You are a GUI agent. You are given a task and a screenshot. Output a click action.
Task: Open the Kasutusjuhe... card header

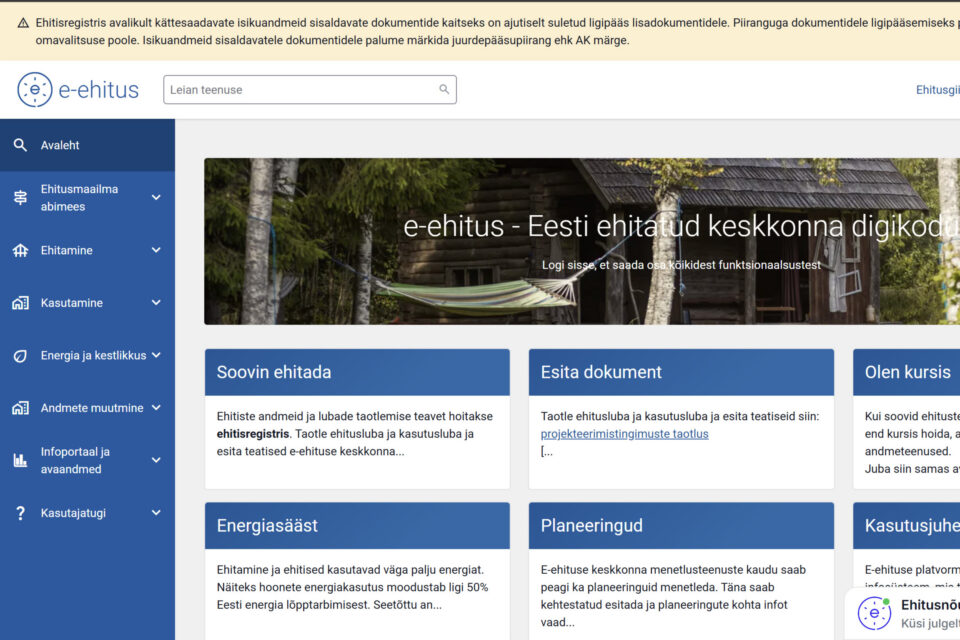(x=907, y=525)
